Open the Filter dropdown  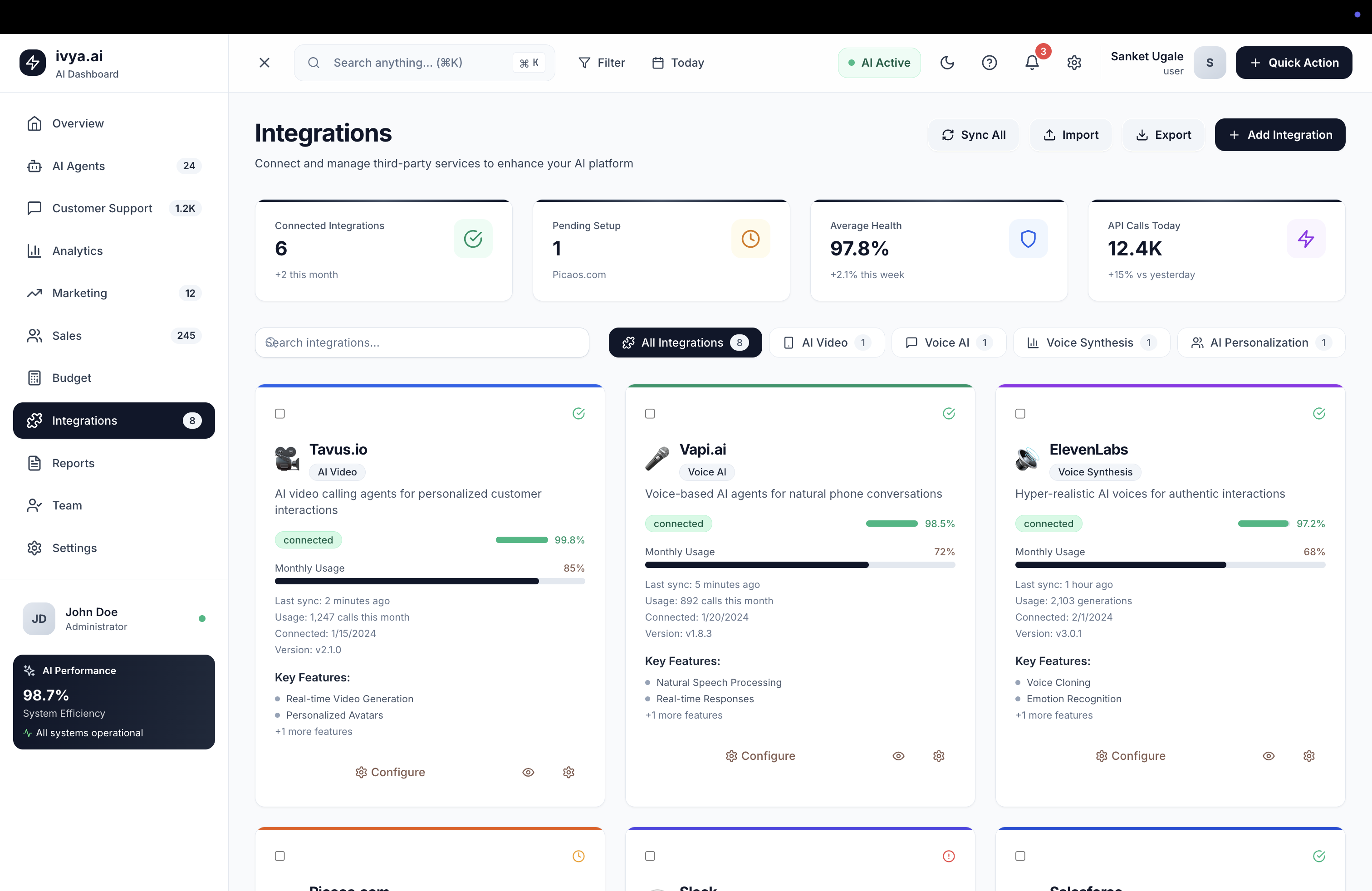click(601, 62)
